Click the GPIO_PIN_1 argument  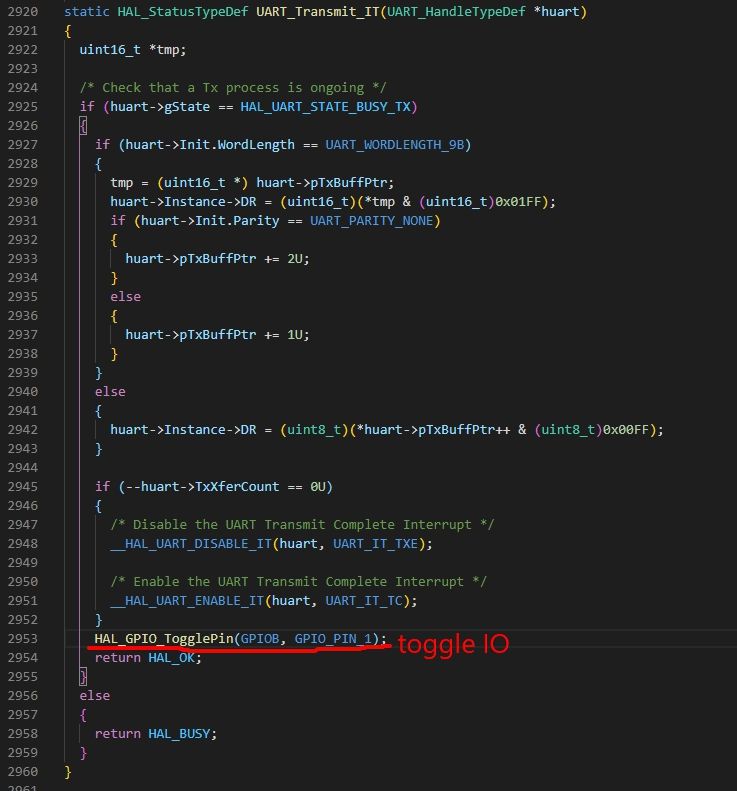tap(333, 639)
